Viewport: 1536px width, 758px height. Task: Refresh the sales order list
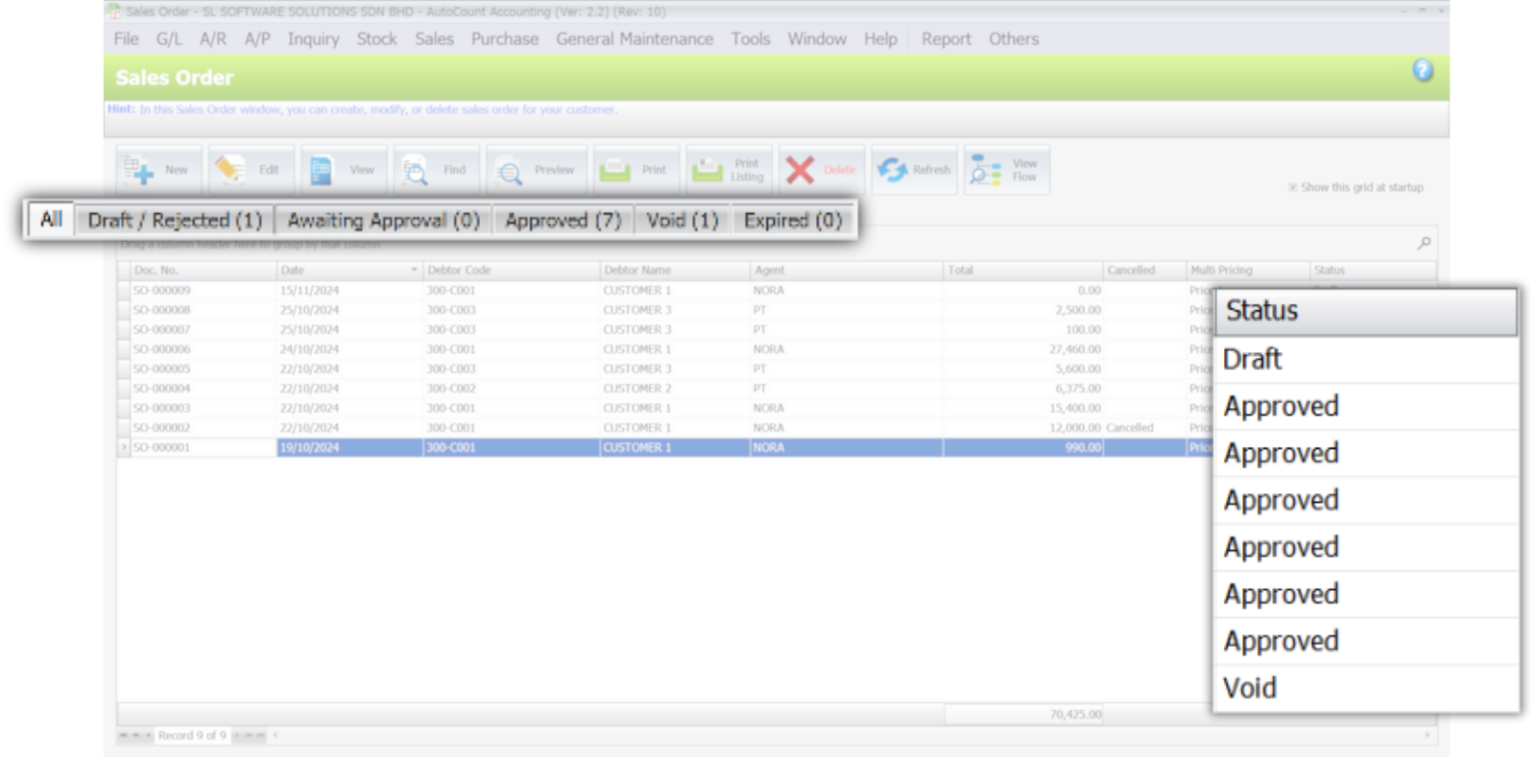tap(914, 170)
